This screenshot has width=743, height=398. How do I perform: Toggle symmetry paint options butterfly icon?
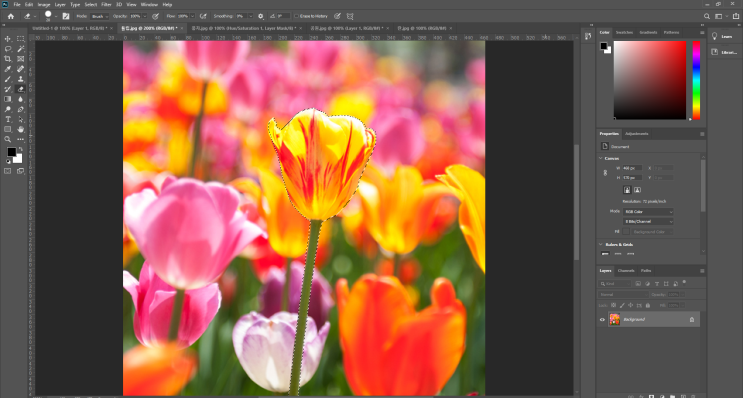(x=350, y=16)
